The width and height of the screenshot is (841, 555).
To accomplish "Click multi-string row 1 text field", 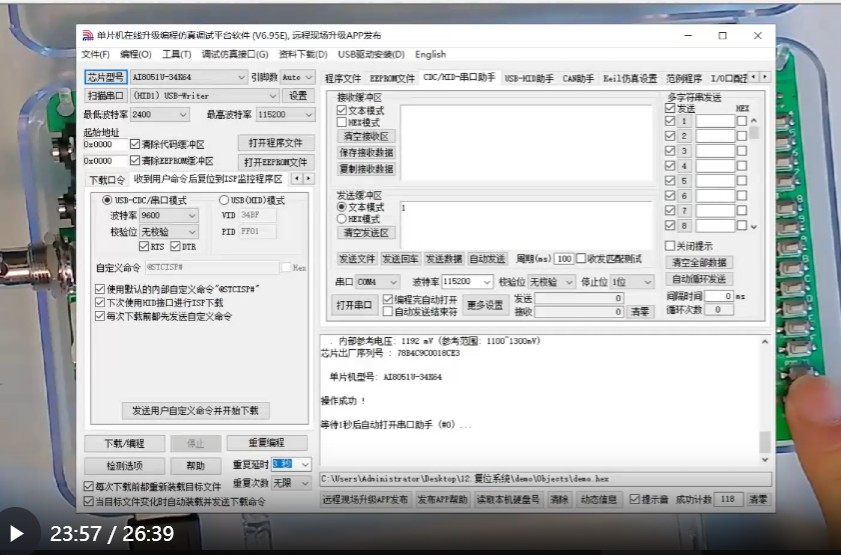I will point(715,121).
